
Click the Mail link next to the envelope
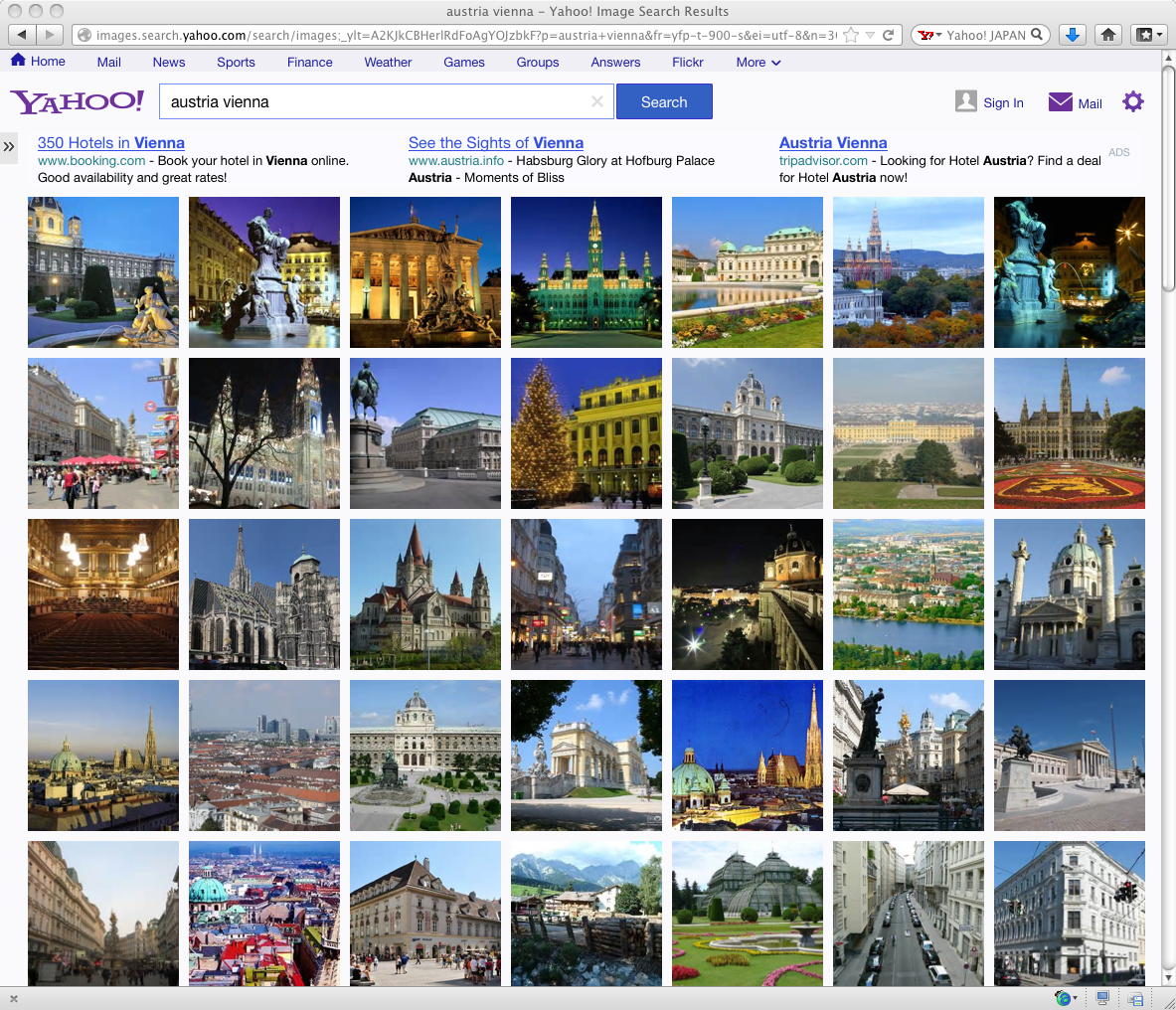[x=1090, y=103]
